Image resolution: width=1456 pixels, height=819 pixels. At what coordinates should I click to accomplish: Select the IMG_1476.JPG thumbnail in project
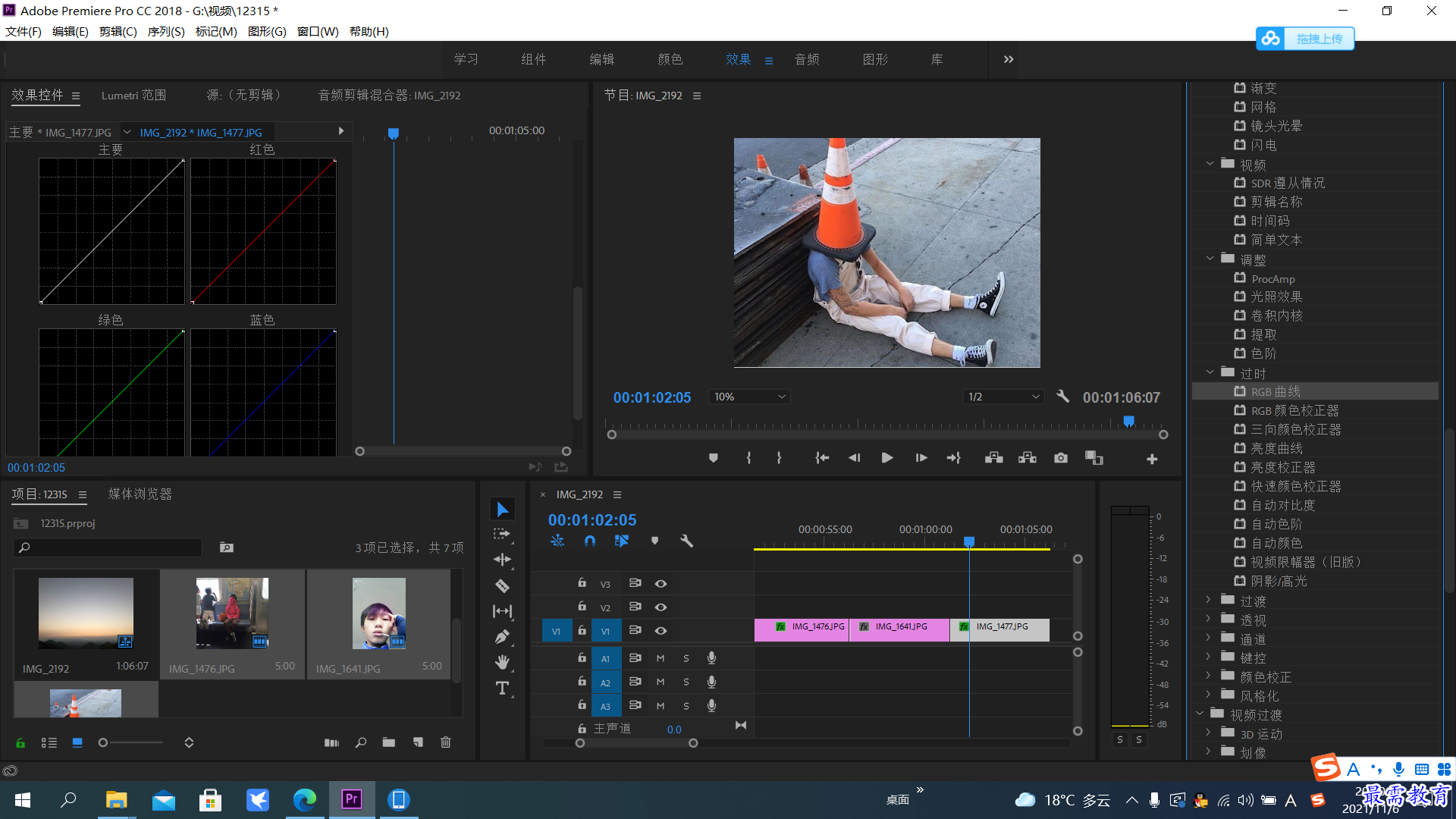point(232,613)
